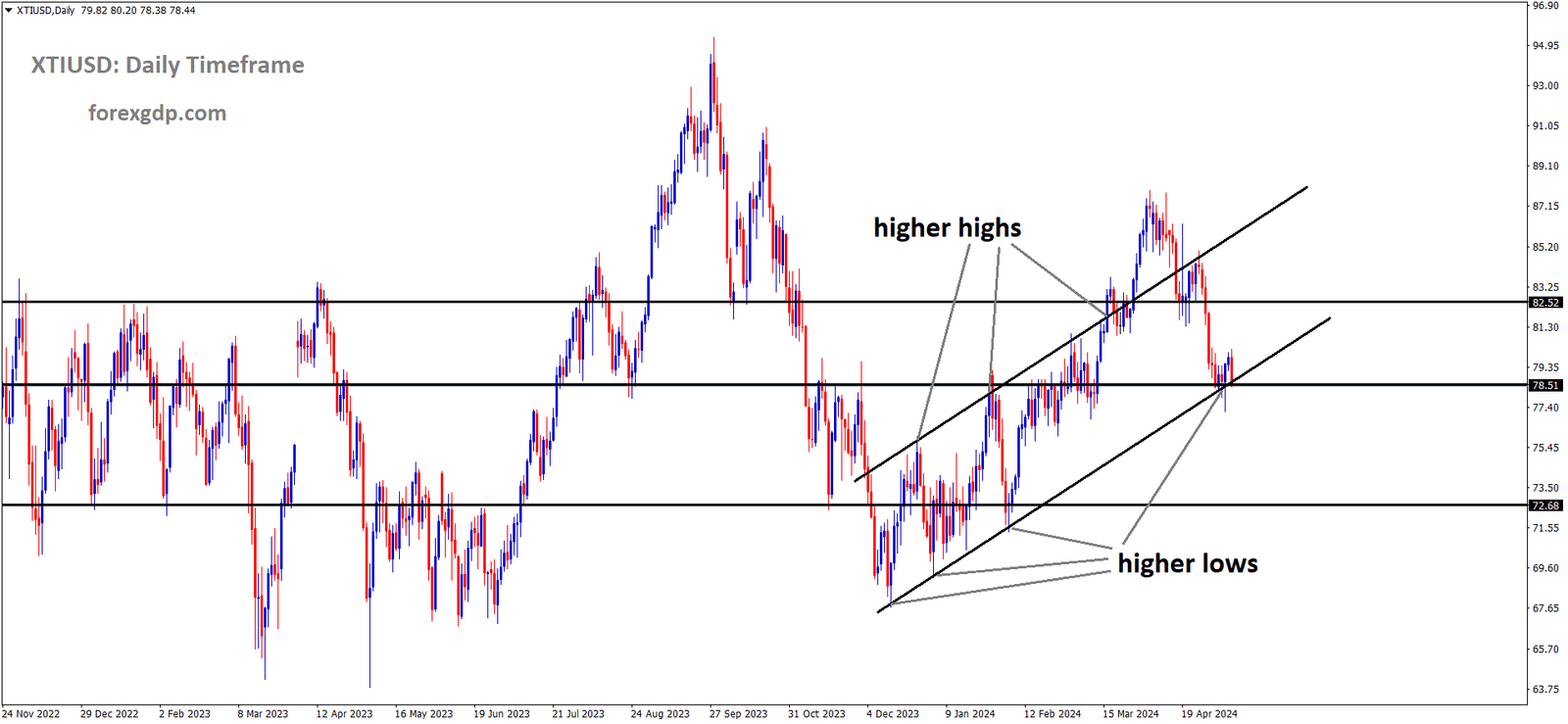Click the 12 Feb 2024 date label
The height and width of the screenshot is (724, 1568).
1053,714
